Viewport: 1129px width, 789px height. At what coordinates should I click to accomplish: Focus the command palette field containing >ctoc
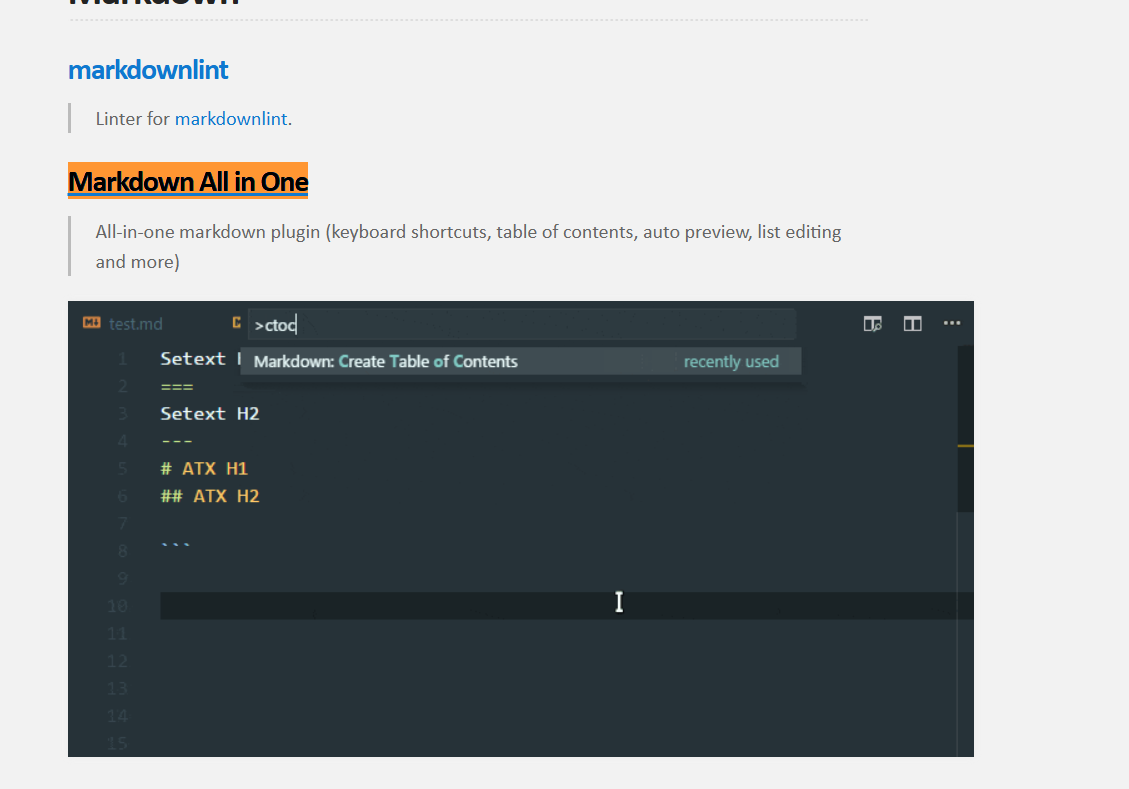pyautogui.click(x=521, y=325)
